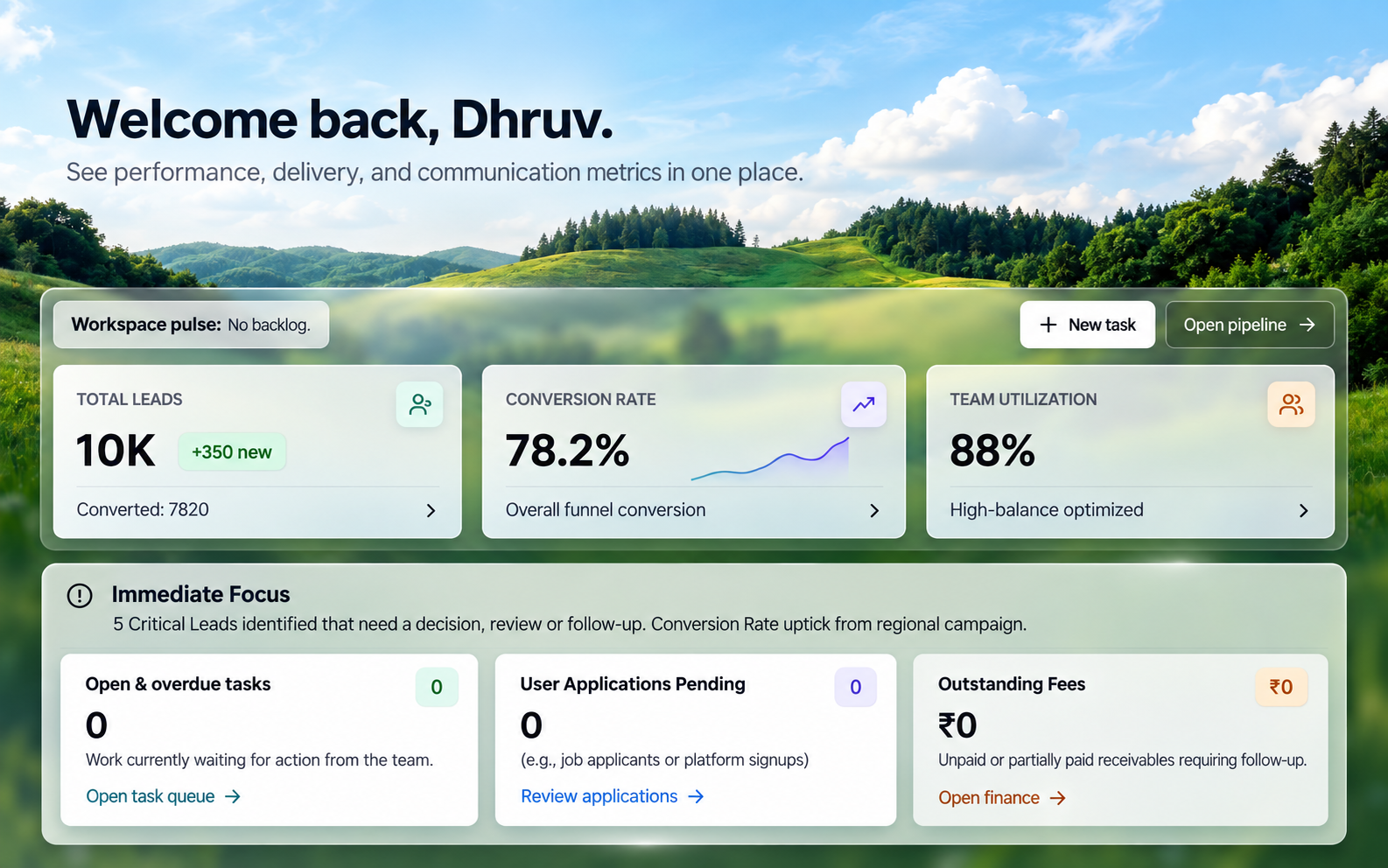Screen dimensions: 1388x868
Task: Click the Total Leads people icon
Action: 420,404
